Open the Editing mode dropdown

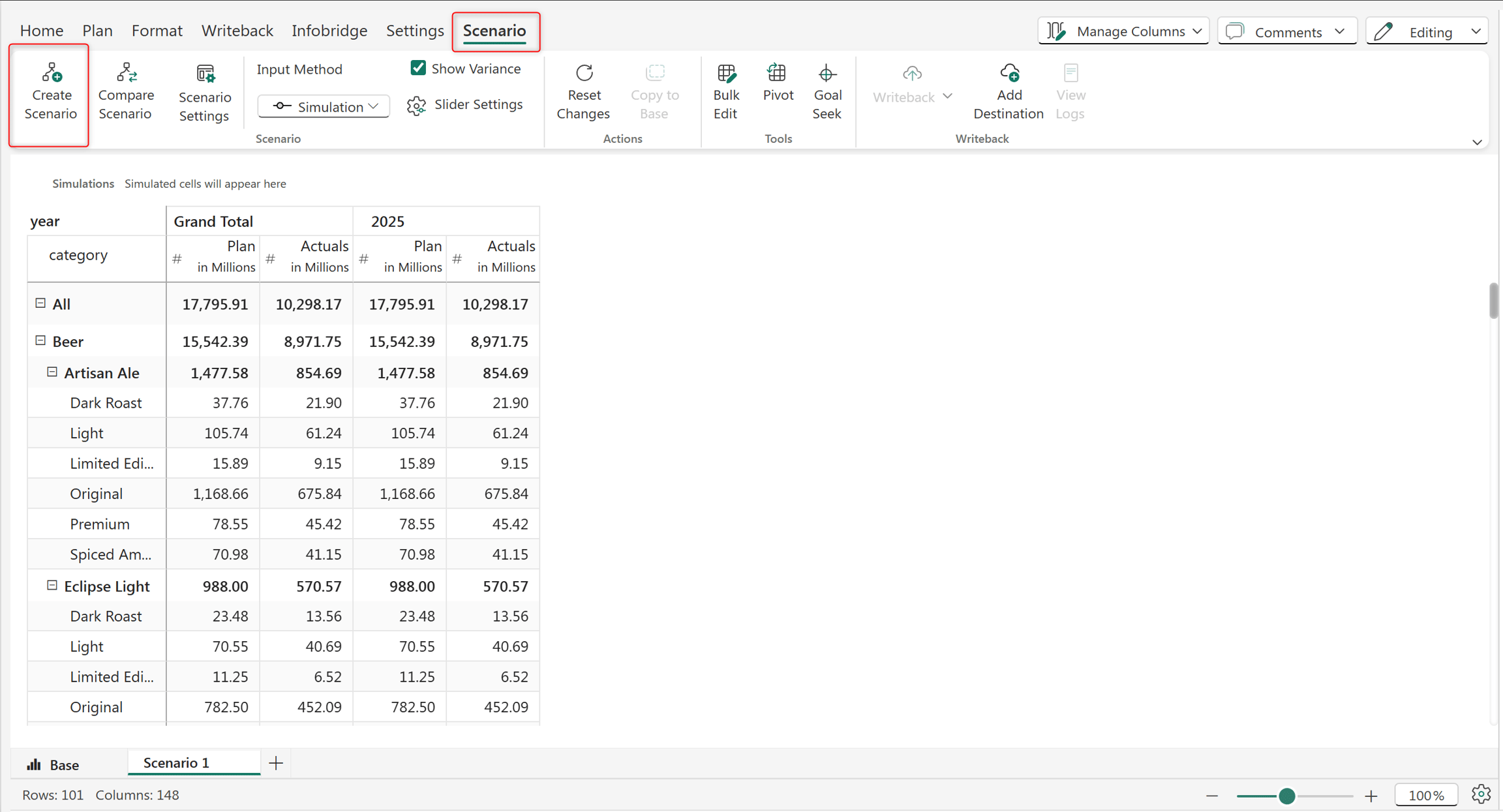(1427, 31)
